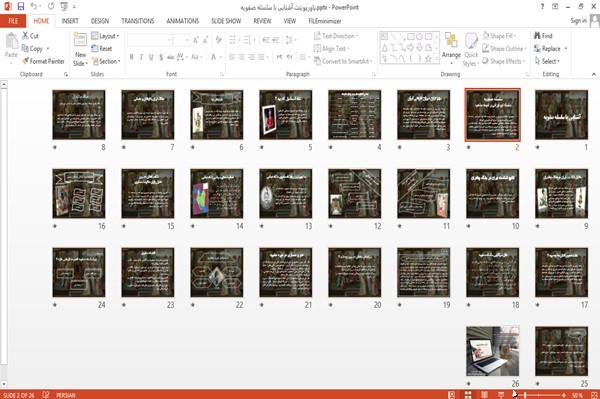Viewport: 600px width, 399px height.
Task: Open the Clipboard dialog launcher
Action: tap(66, 74)
